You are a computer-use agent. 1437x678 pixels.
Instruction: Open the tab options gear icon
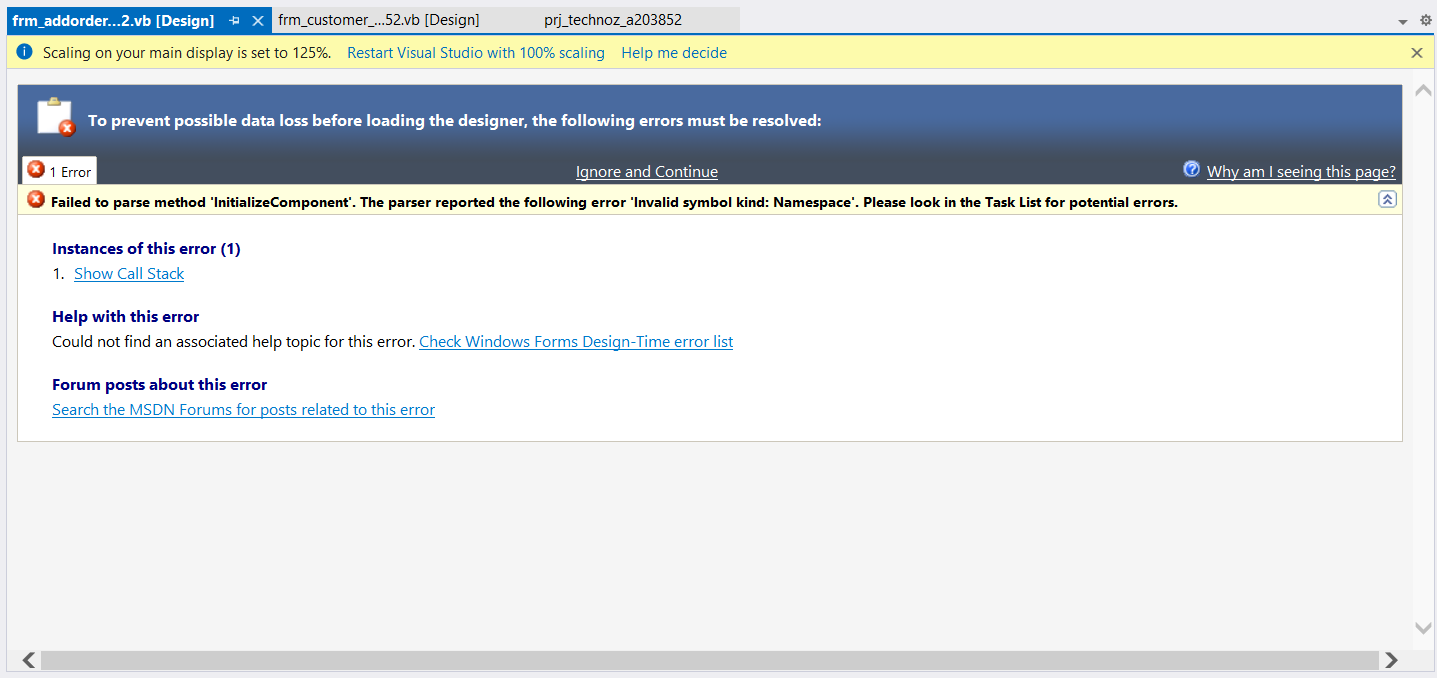coord(1426,20)
